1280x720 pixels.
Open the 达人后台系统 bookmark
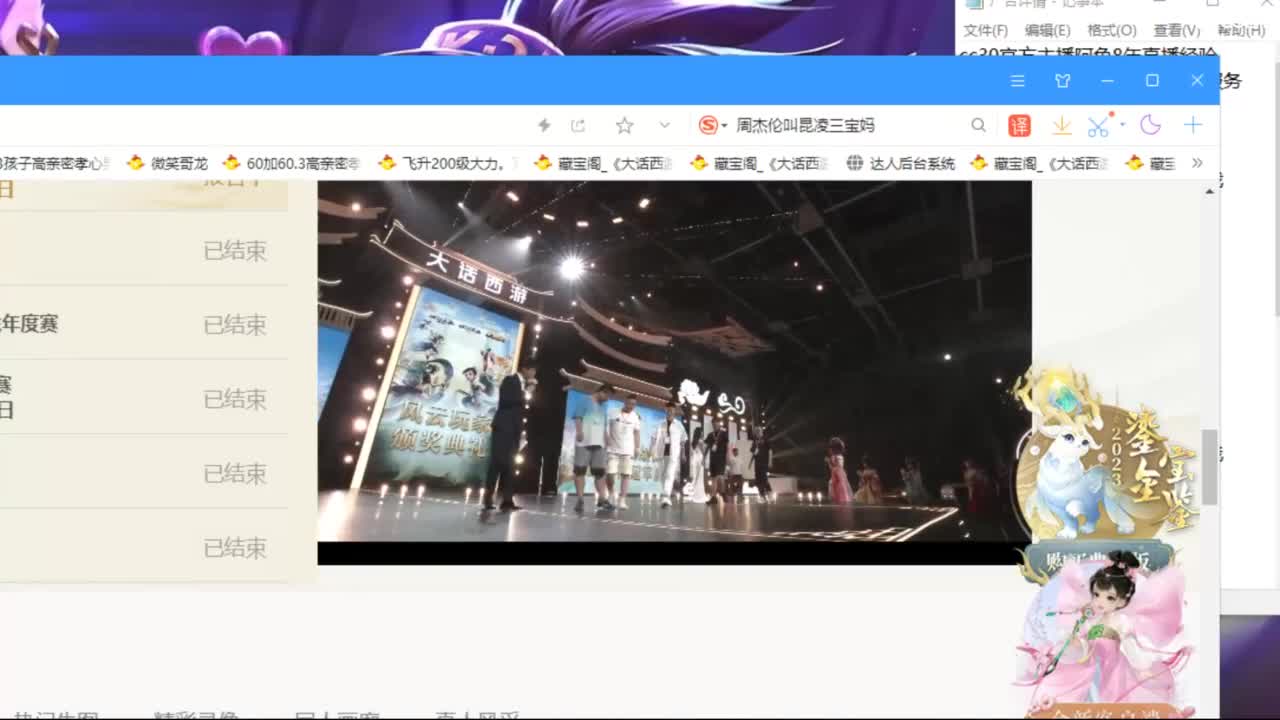tap(900, 163)
